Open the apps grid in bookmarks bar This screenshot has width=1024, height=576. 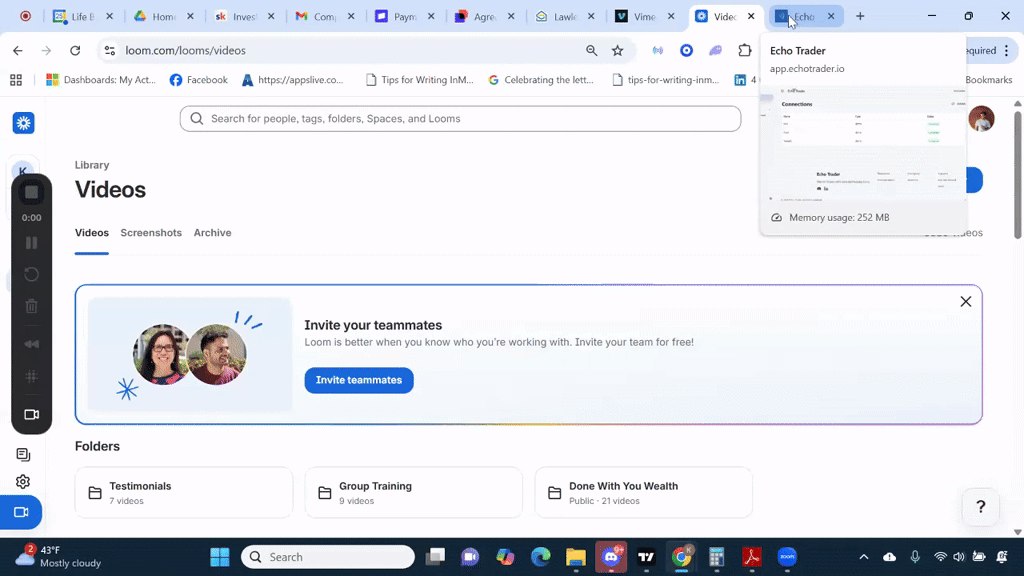point(16,80)
